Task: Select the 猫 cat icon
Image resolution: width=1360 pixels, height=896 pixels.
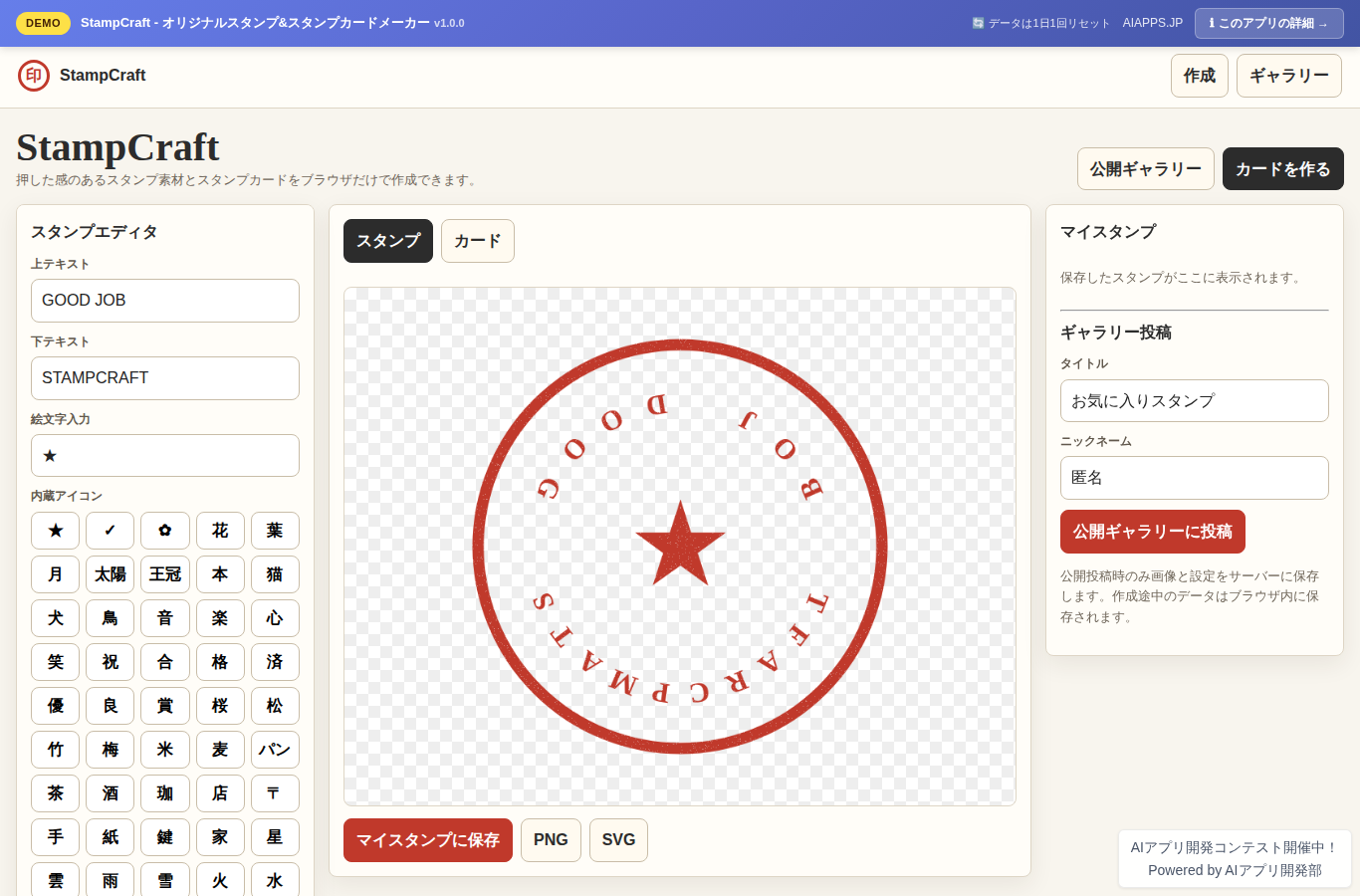Action: click(x=275, y=574)
